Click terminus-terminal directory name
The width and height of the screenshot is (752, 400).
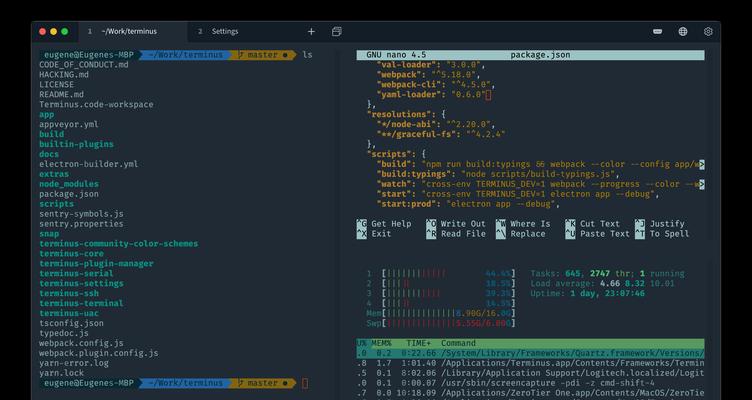82,303
